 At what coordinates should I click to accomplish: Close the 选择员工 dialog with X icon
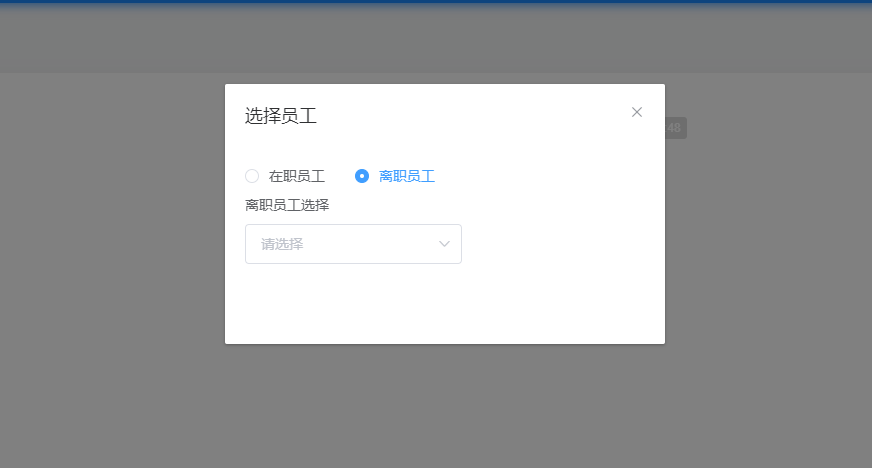637,112
